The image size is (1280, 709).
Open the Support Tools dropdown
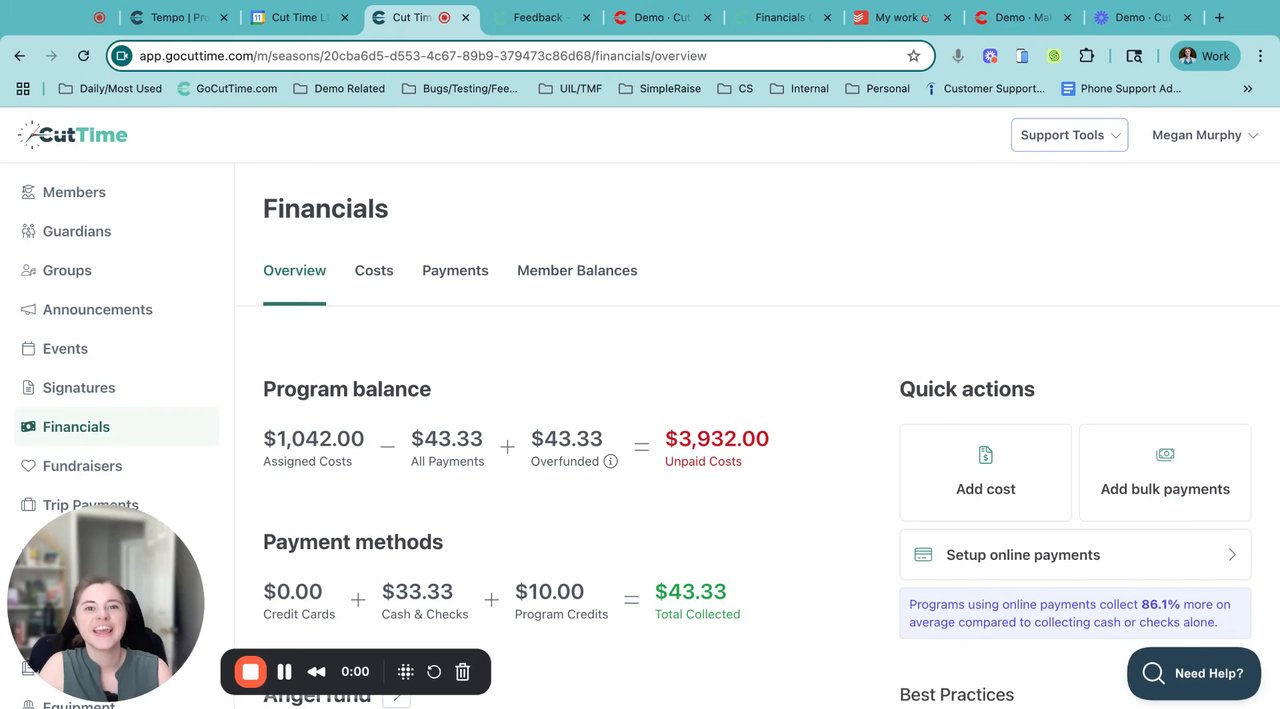pyautogui.click(x=1069, y=135)
